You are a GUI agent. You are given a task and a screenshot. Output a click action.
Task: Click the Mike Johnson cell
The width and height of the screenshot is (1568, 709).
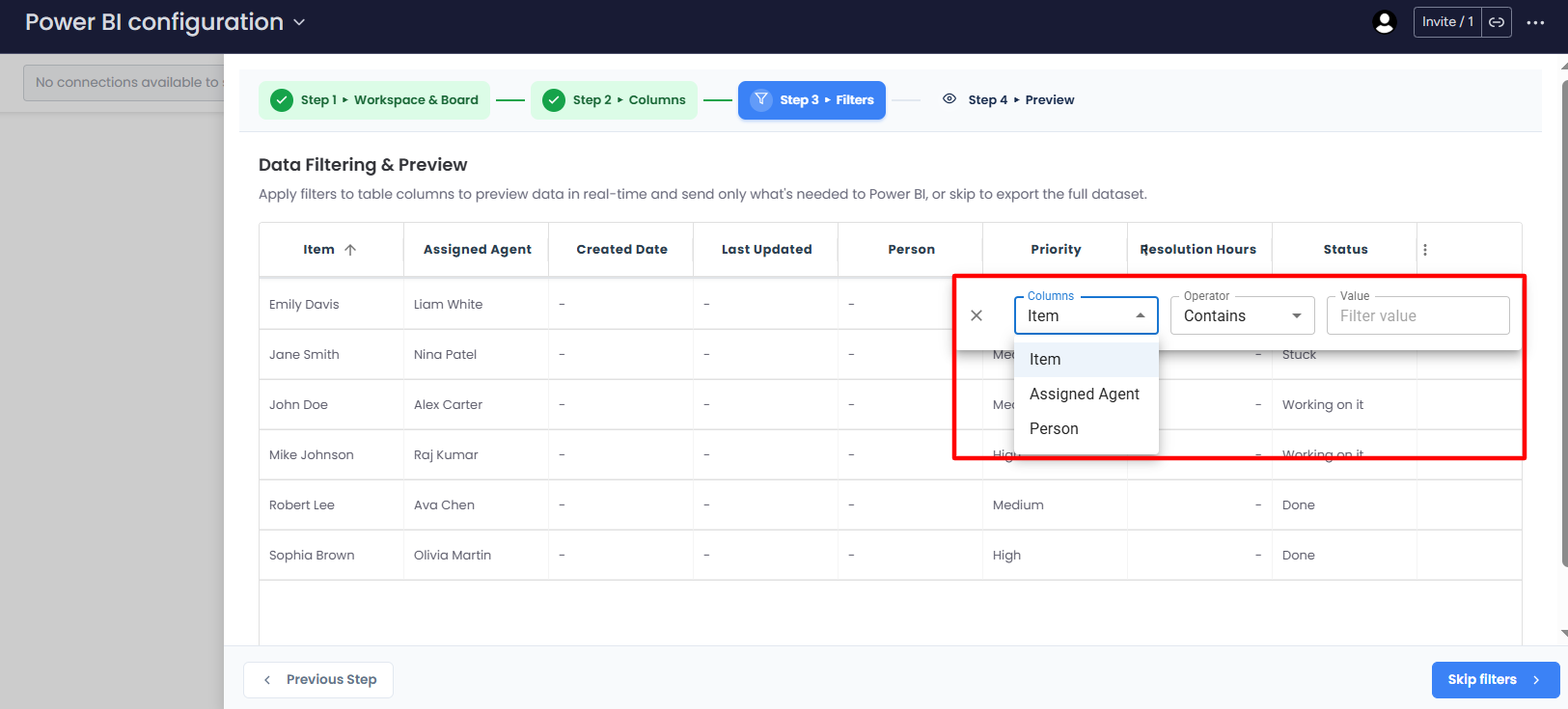click(x=331, y=455)
